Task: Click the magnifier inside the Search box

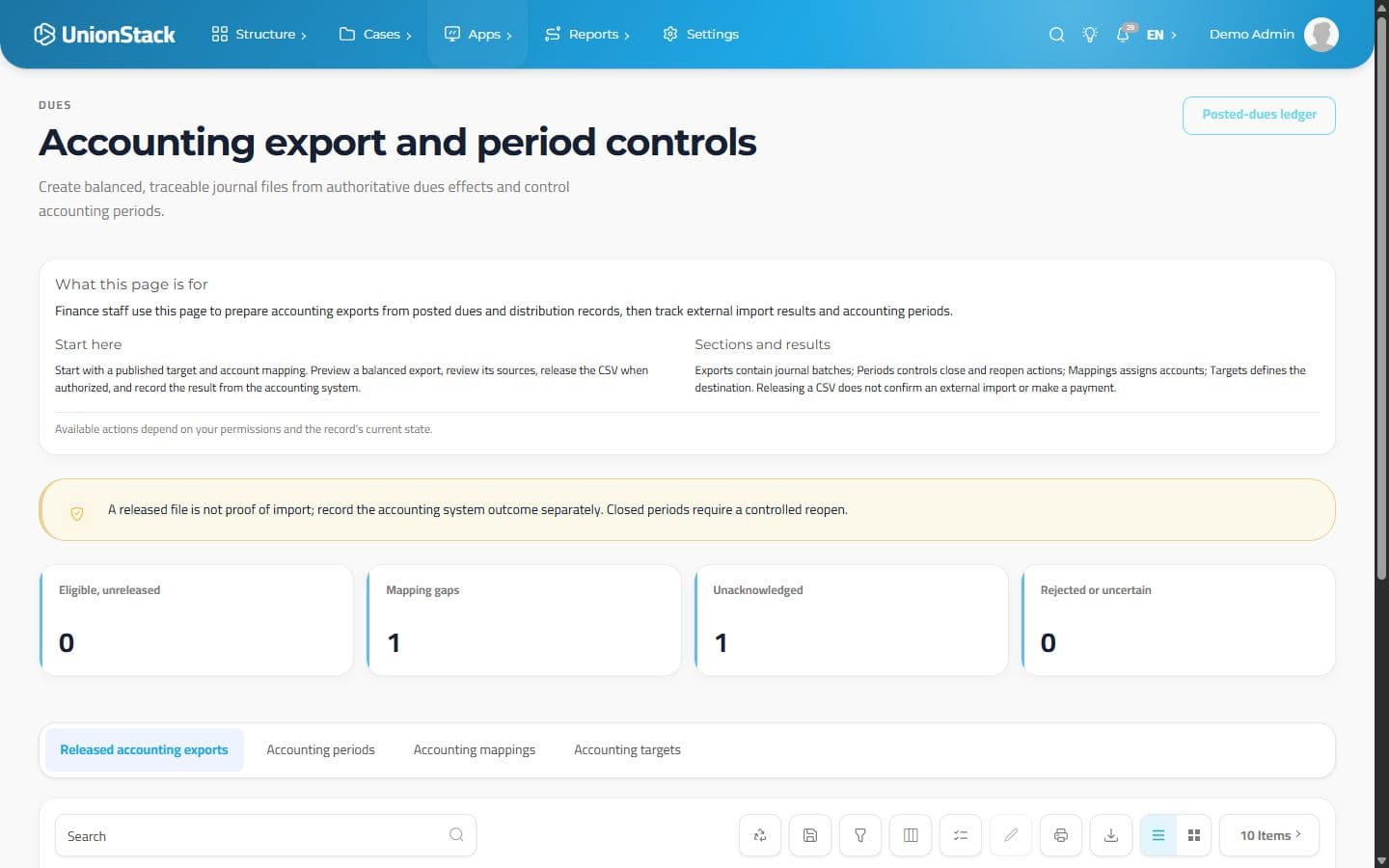Action: click(x=456, y=835)
